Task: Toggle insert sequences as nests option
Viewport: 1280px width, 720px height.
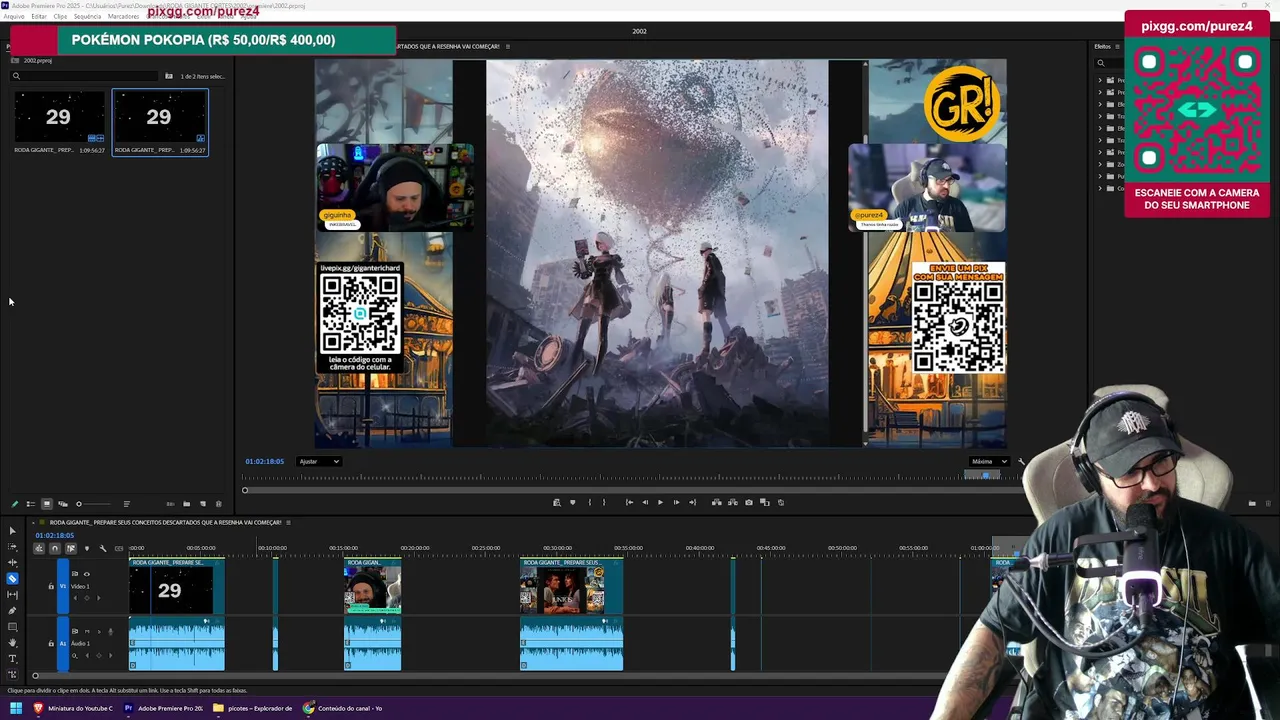Action: 40,548
